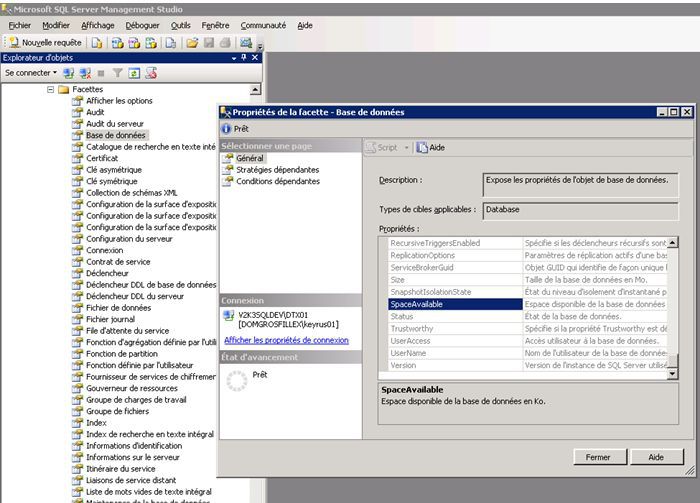700x503 pixels.
Task: Click the stop square icon in Explorateur
Action: click(x=101, y=73)
